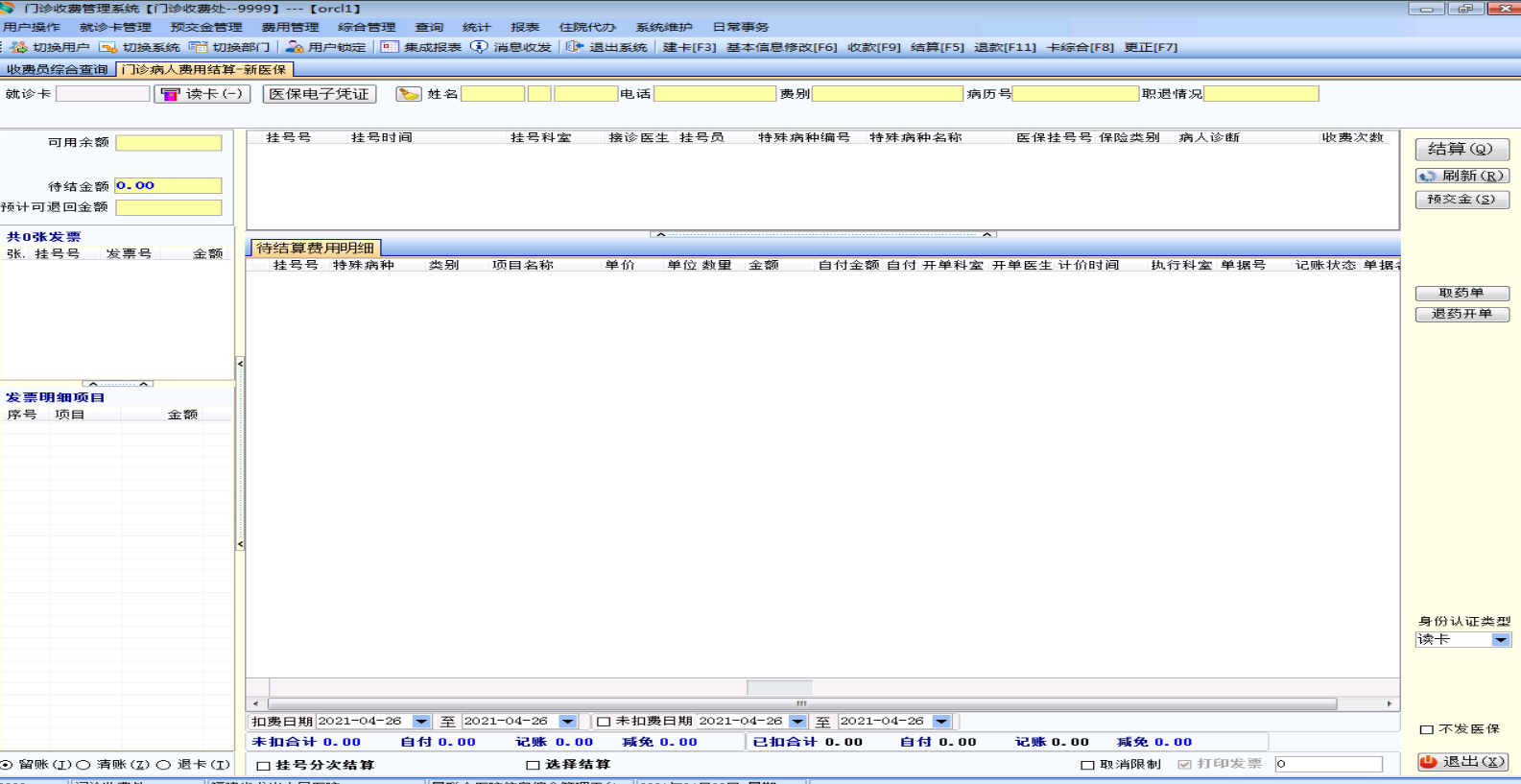Click the lower arrow handle on the left panel splitter
The width and height of the screenshot is (1521, 784).
click(240, 544)
